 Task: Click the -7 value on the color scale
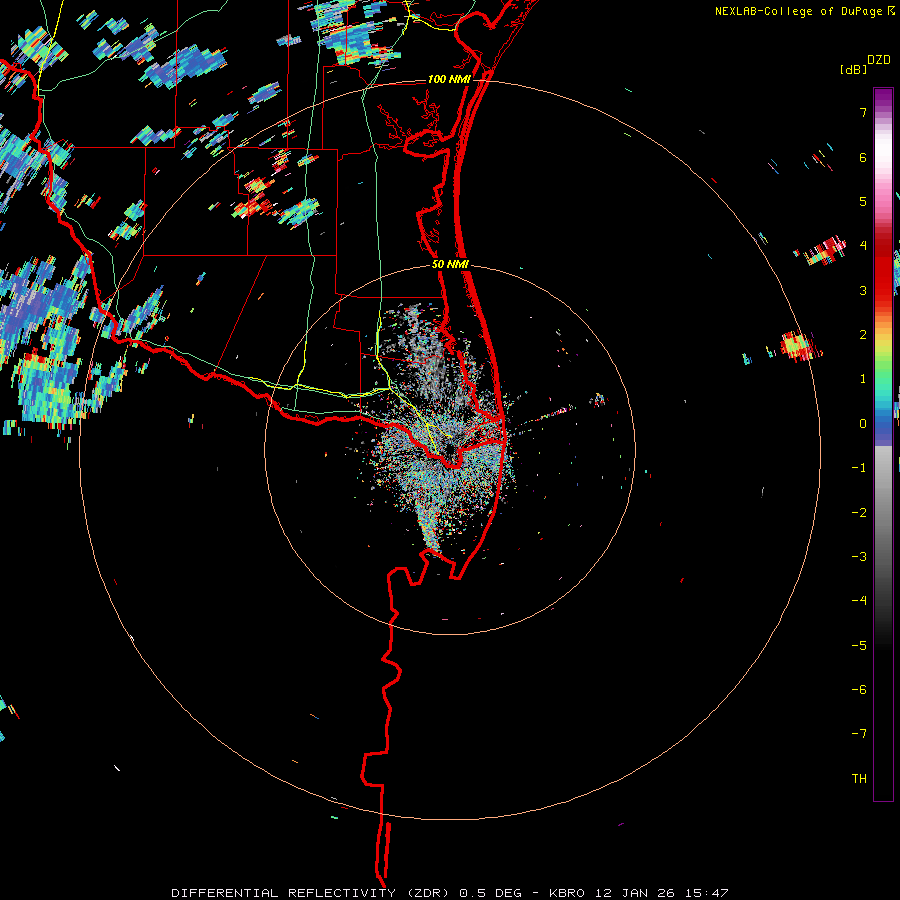859,734
